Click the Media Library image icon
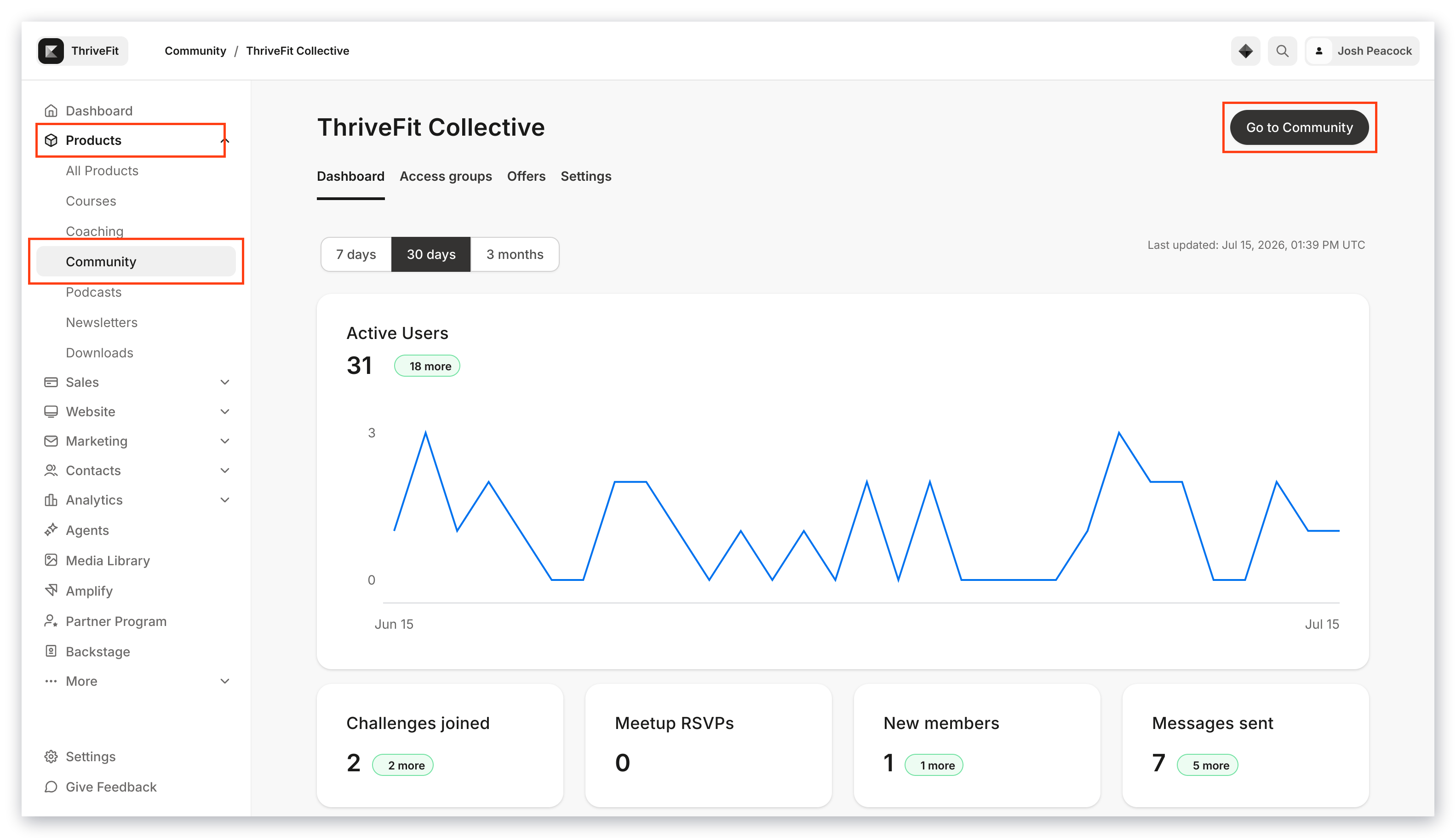 pos(51,560)
